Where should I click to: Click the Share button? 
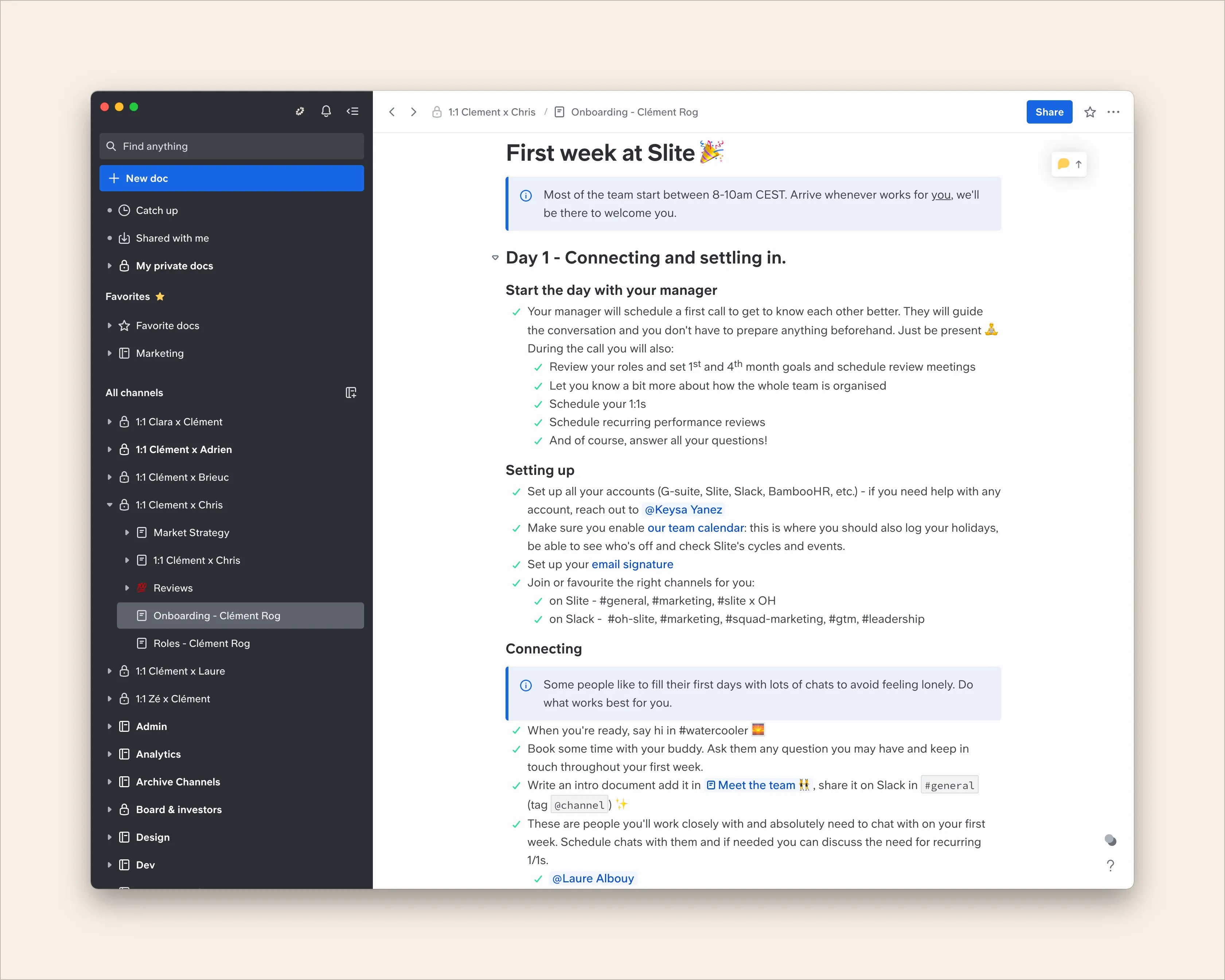(x=1049, y=112)
